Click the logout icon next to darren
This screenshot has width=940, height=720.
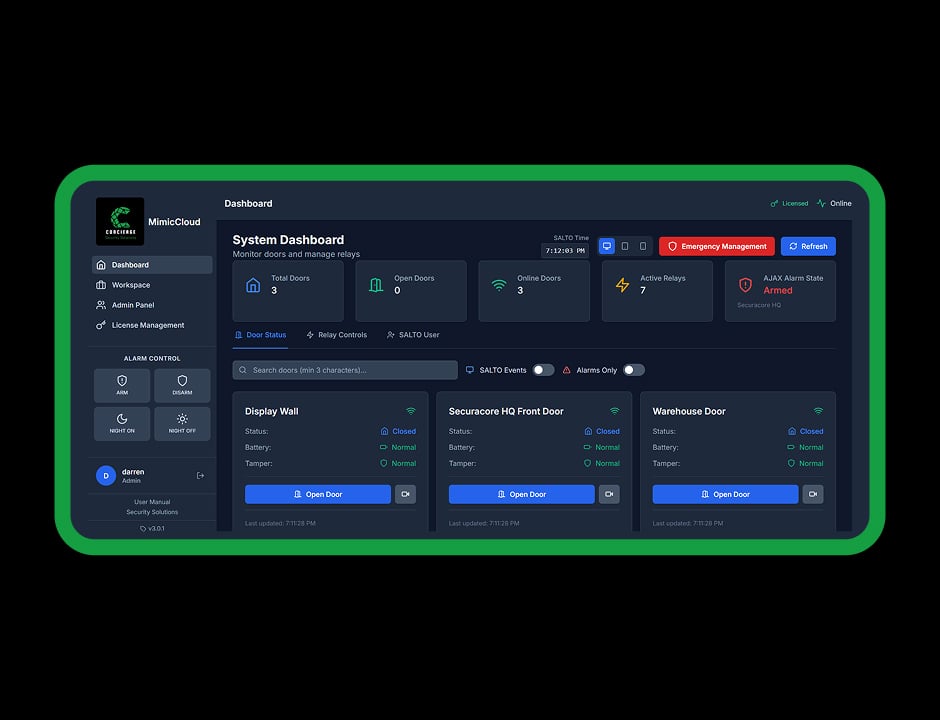(200, 476)
